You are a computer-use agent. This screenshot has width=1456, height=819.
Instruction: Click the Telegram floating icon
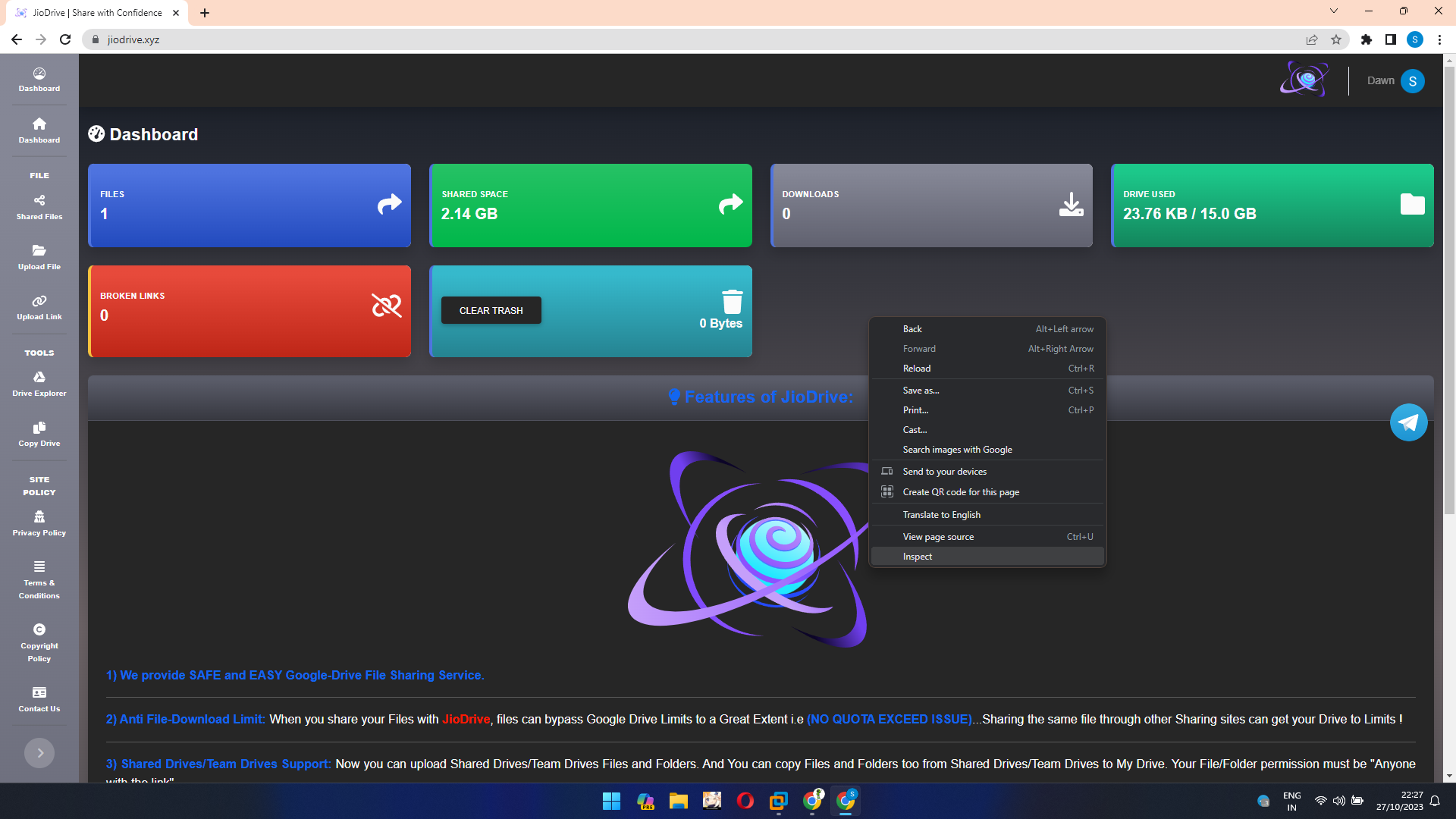click(1408, 422)
